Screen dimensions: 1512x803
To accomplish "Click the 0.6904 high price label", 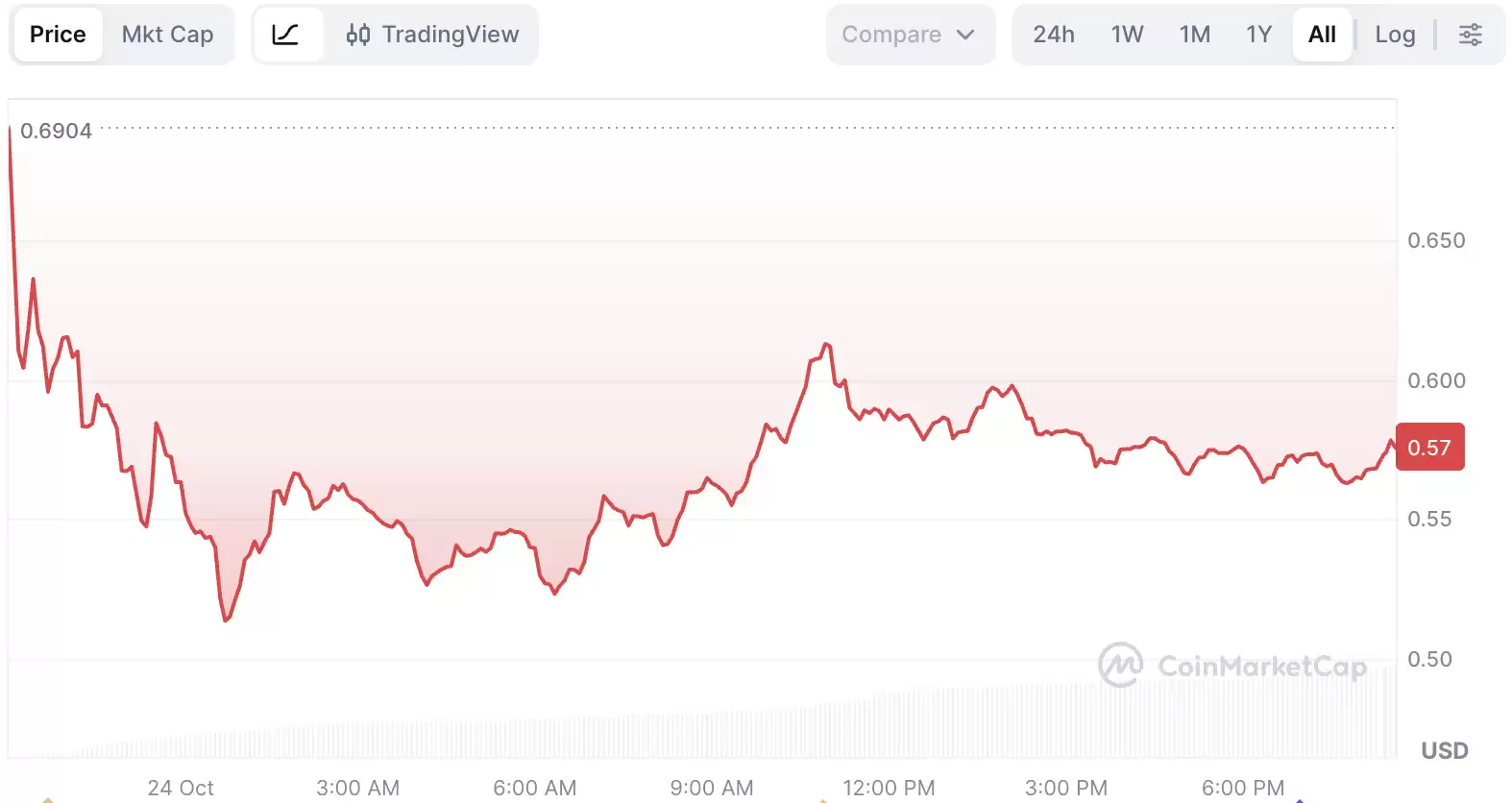I will (56, 131).
